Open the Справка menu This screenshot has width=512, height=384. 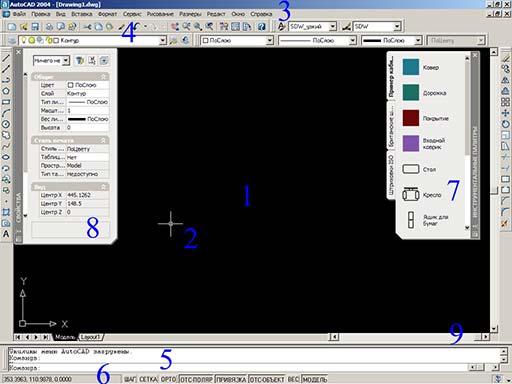tap(261, 14)
